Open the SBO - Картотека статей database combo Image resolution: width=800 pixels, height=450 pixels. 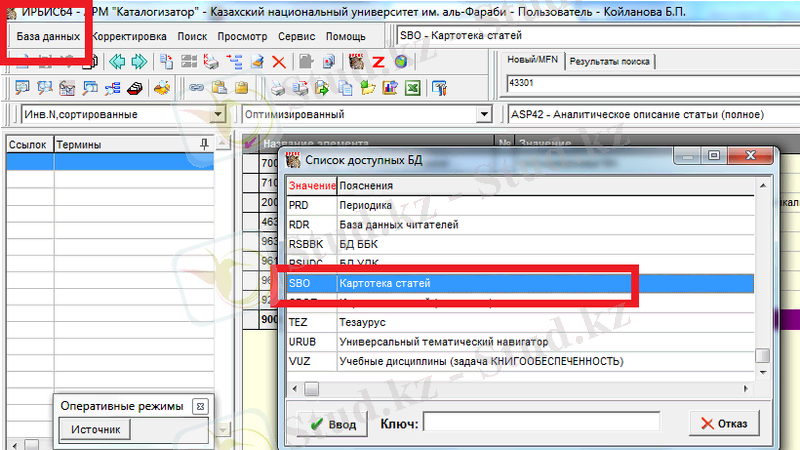tap(598, 36)
